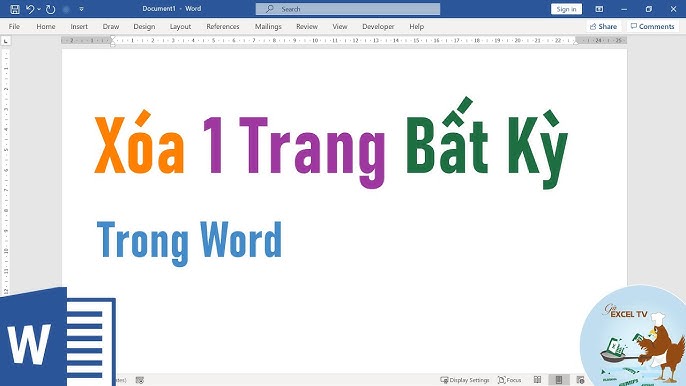The height and width of the screenshot is (386, 686).
Task: Switch to Web Layout view
Action: (581, 380)
